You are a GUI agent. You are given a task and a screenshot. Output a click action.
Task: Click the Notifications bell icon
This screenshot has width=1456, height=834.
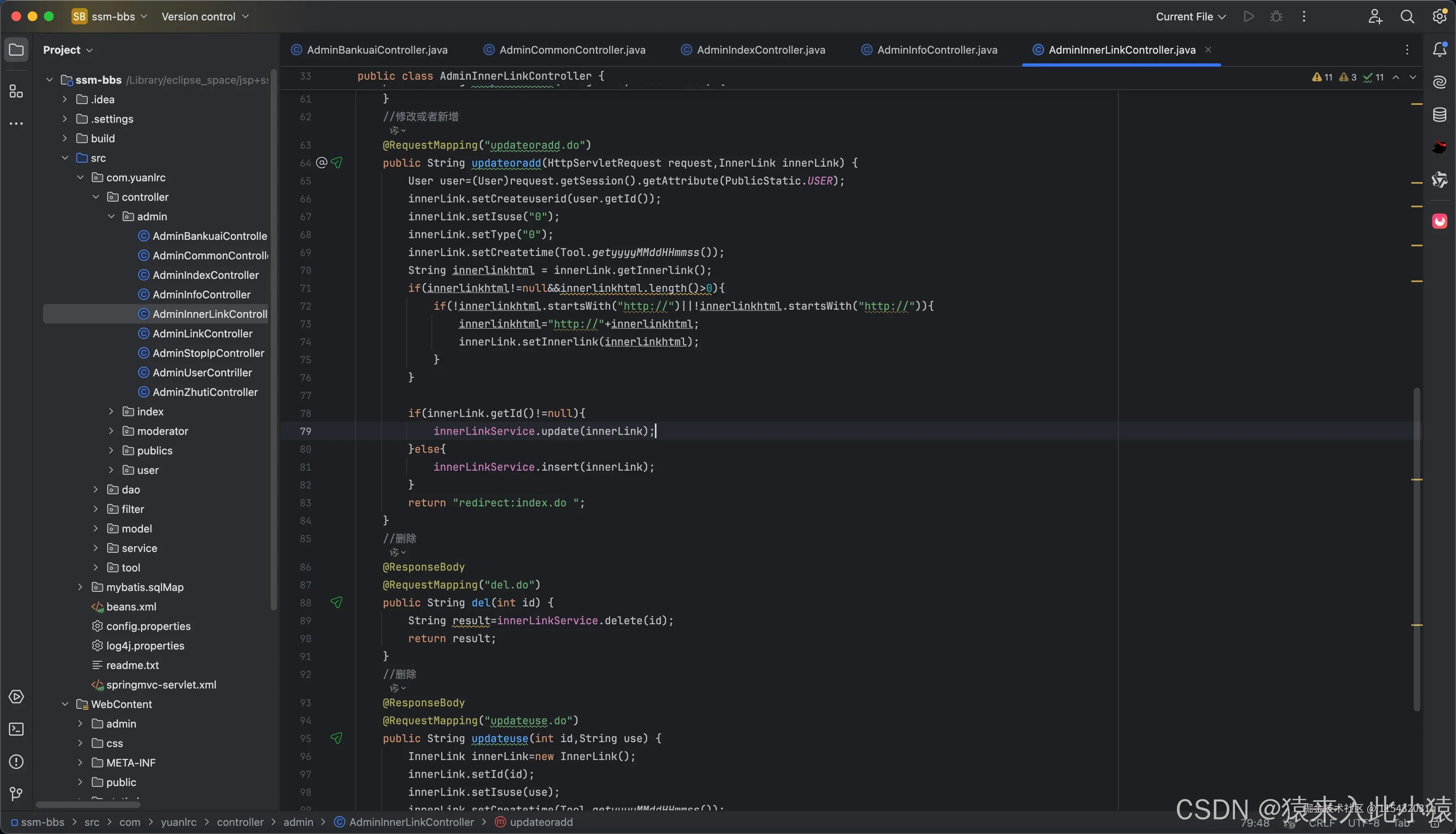(1439, 50)
